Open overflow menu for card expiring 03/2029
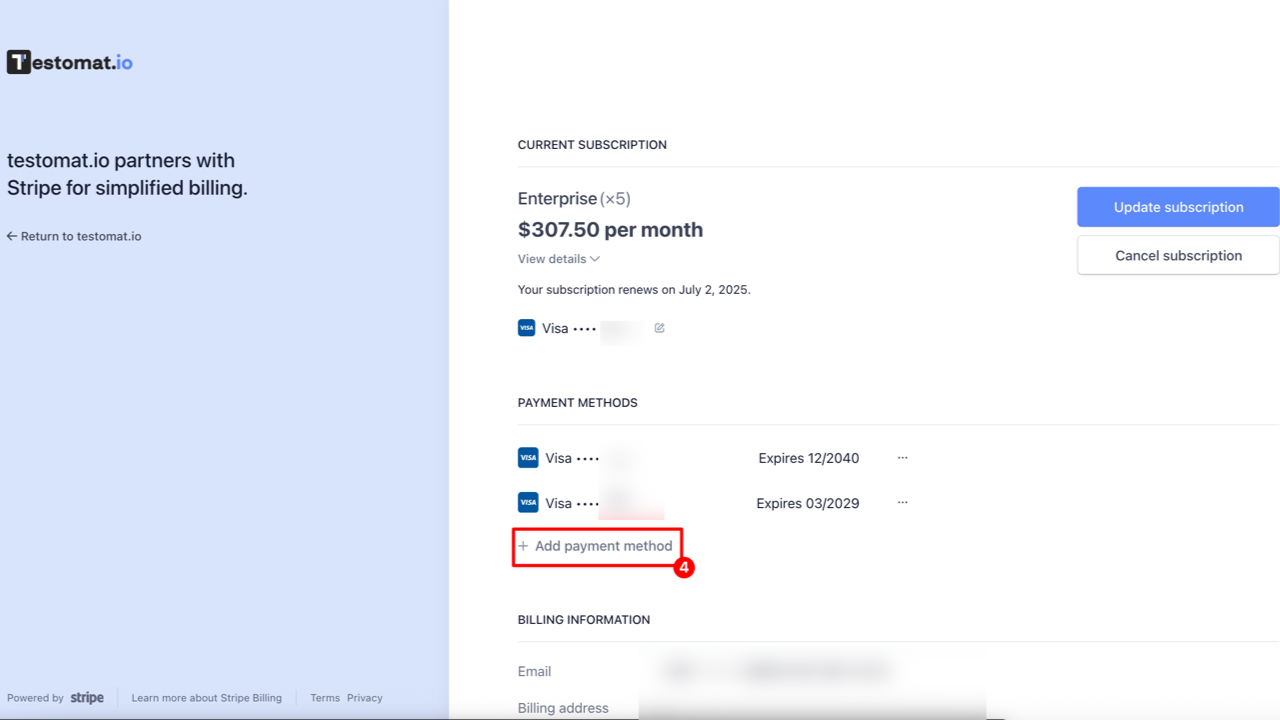1280x720 pixels. coord(902,502)
